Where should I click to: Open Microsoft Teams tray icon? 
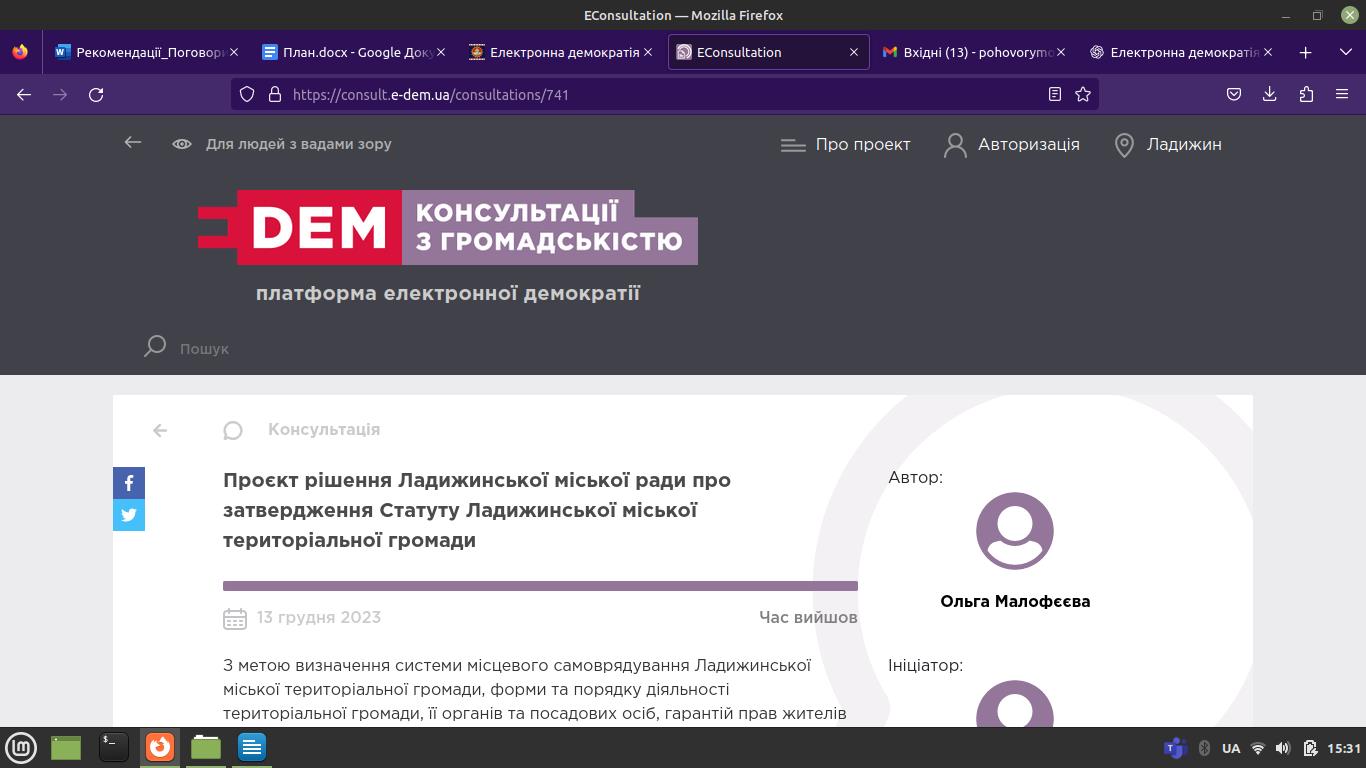point(1175,748)
